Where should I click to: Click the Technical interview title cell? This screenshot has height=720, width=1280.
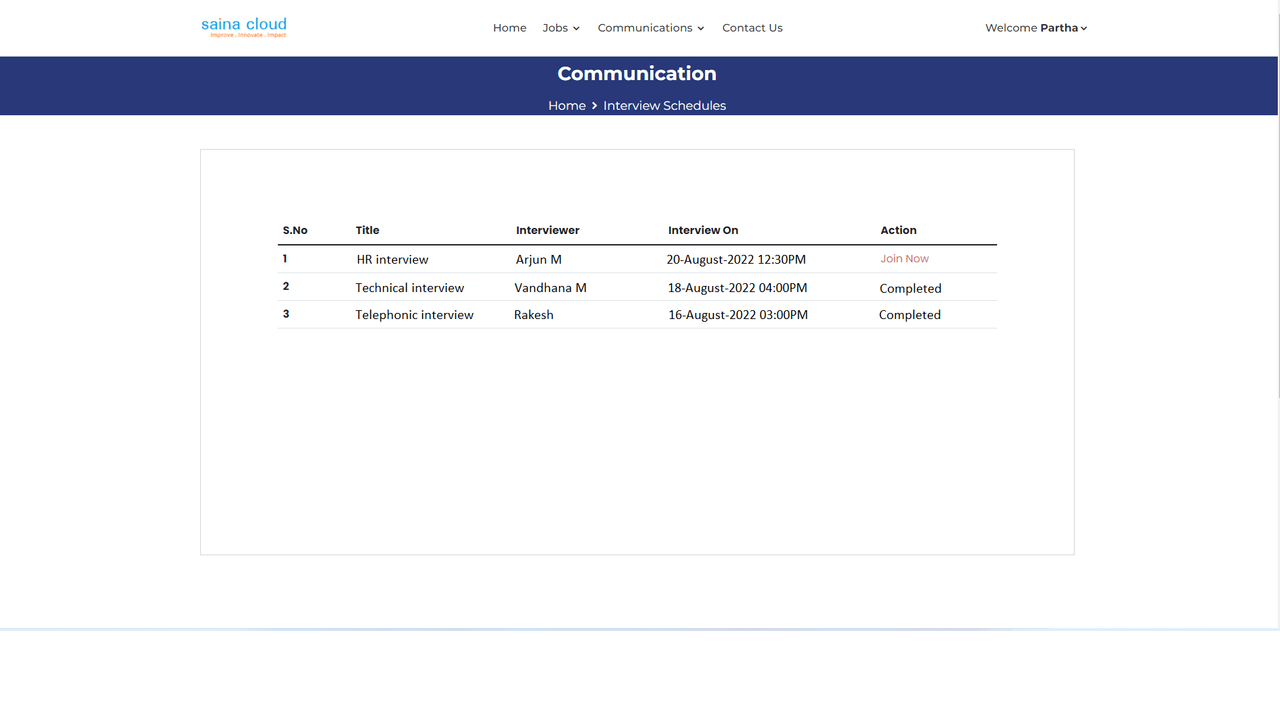(x=410, y=288)
